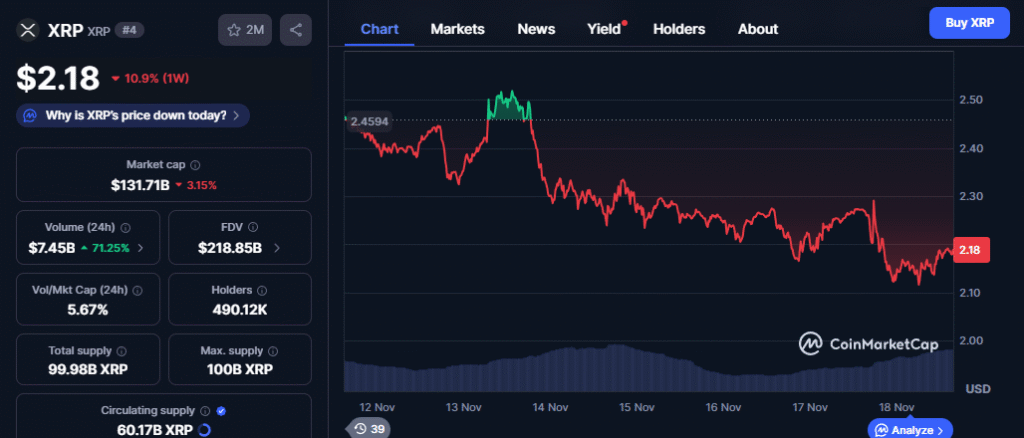Click the red down arrow beside 10.9%
Screen dimensions: 1024x438
(116, 79)
